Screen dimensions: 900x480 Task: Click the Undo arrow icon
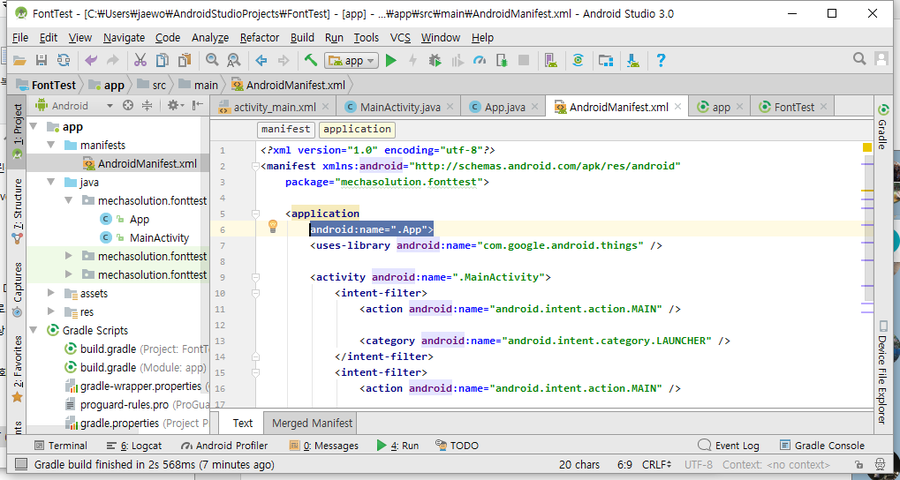91,60
